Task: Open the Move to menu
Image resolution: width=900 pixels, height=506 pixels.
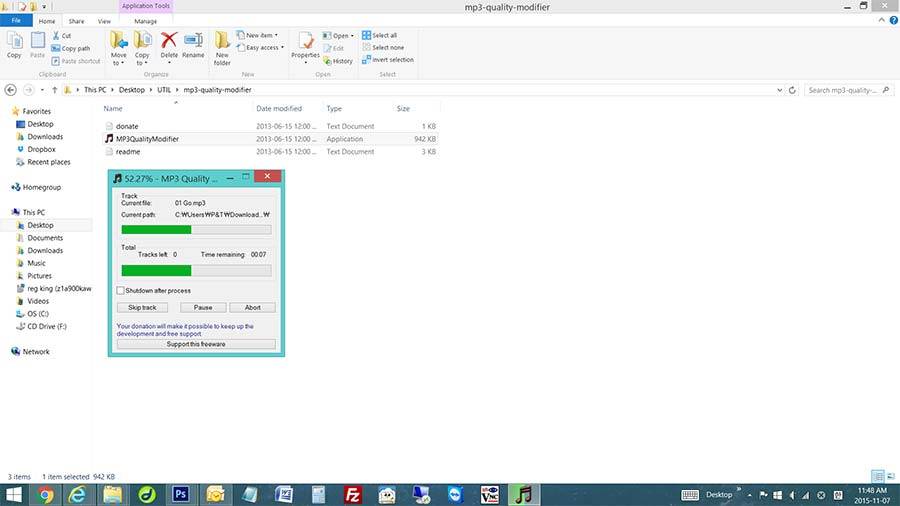Action: 119,49
